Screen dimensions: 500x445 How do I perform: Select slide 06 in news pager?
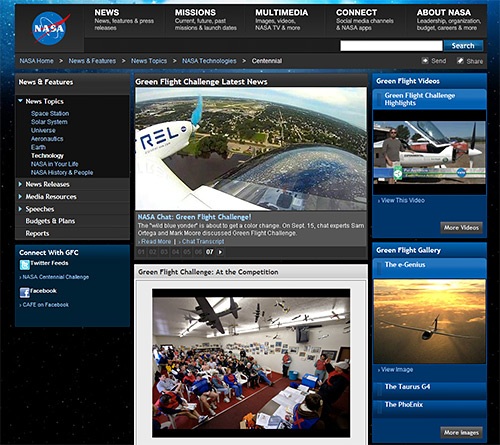click(198, 252)
